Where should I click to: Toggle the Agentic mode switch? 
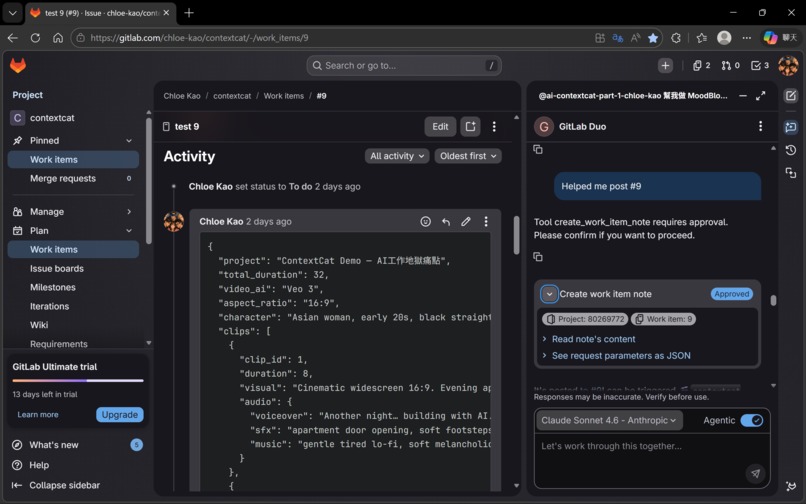pyautogui.click(x=752, y=420)
